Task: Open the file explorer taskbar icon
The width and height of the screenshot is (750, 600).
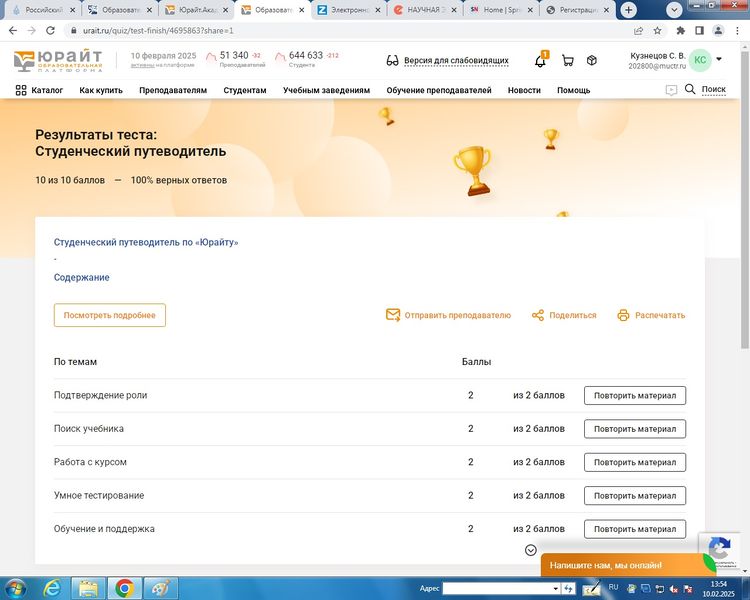Action: [88, 589]
